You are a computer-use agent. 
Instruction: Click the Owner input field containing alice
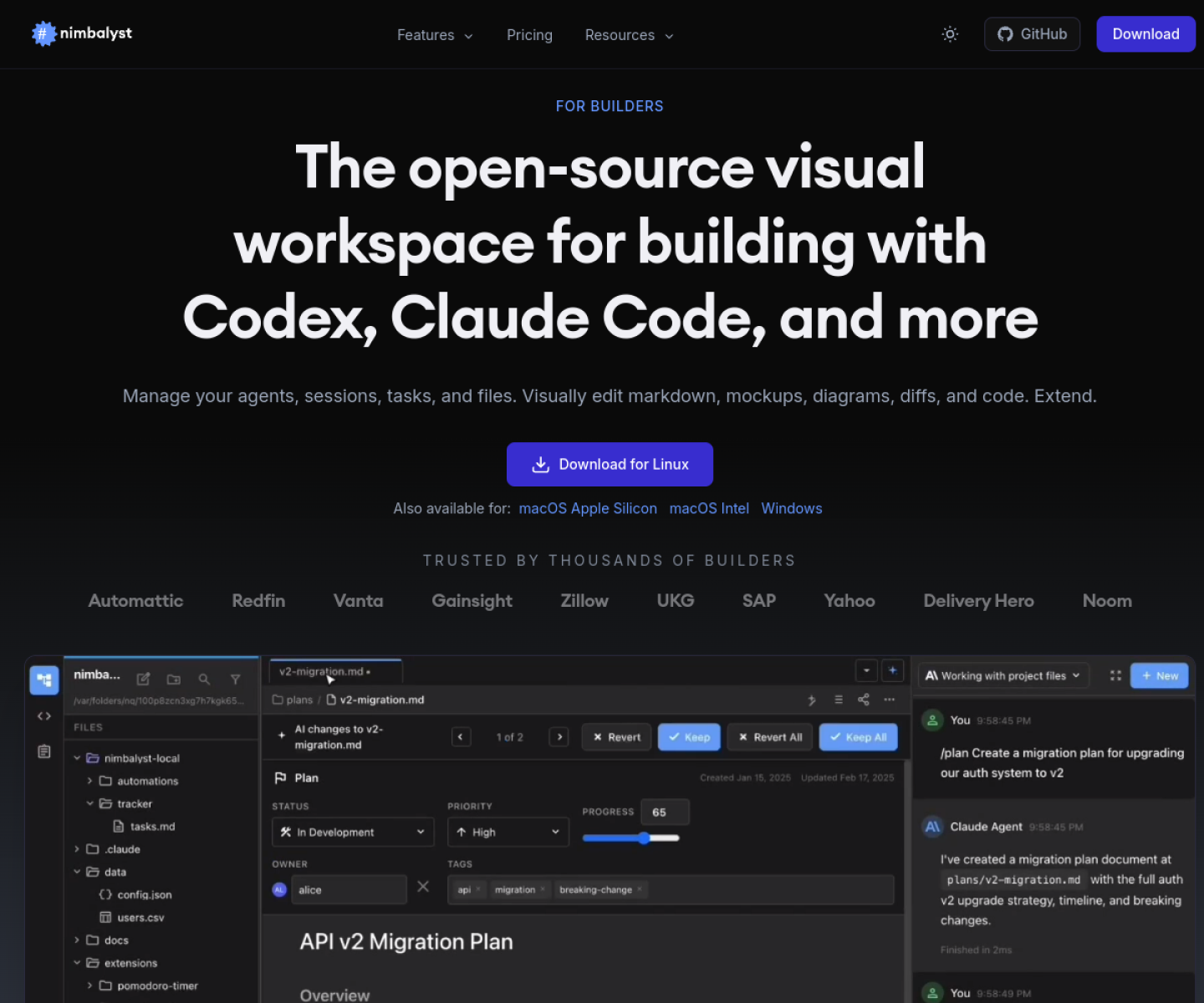pos(349,890)
